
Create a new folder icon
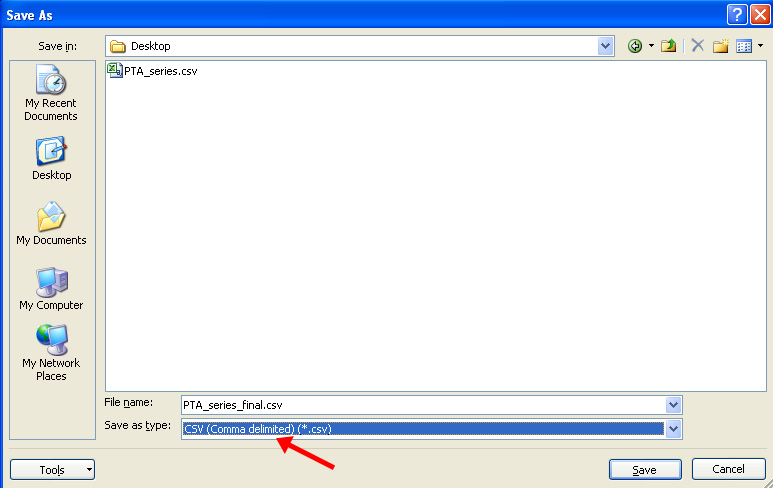point(720,46)
